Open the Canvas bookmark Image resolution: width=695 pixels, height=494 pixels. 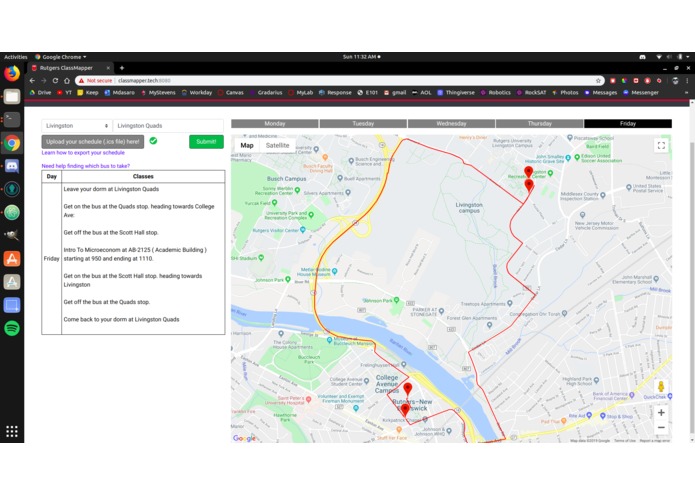230,93
